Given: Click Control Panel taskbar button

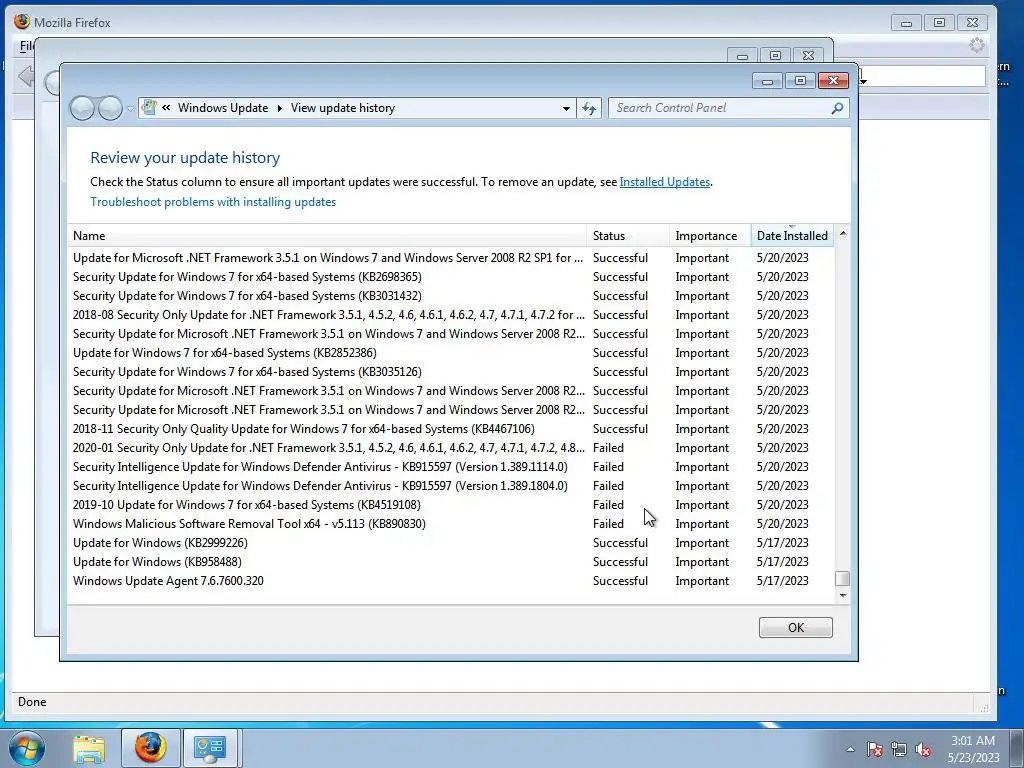Looking at the screenshot, I should [x=211, y=748].
